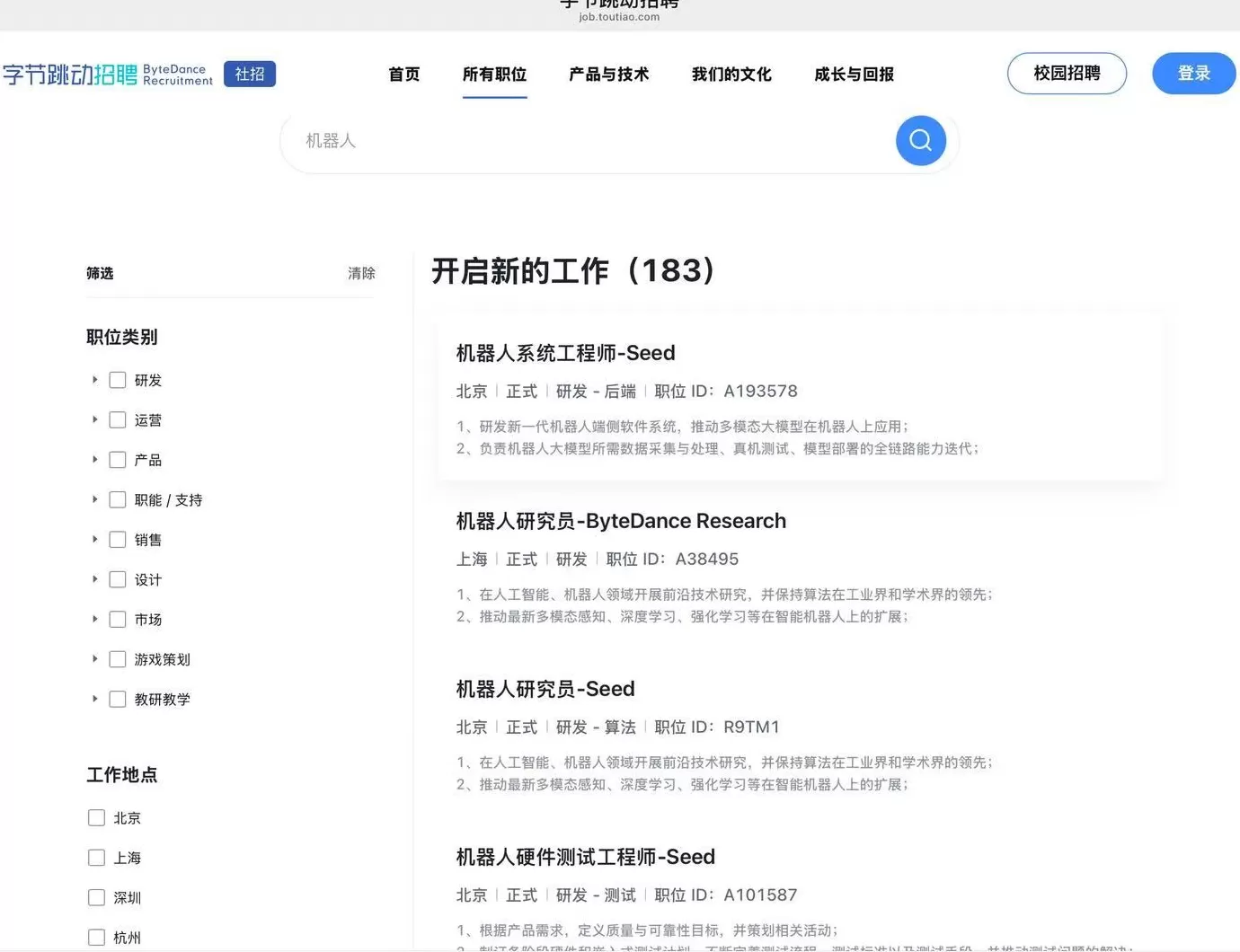Check the 上海 location checkbox
Viewport: 1240px width, 952px height.
pyautogui.click(x=96, y=858)
